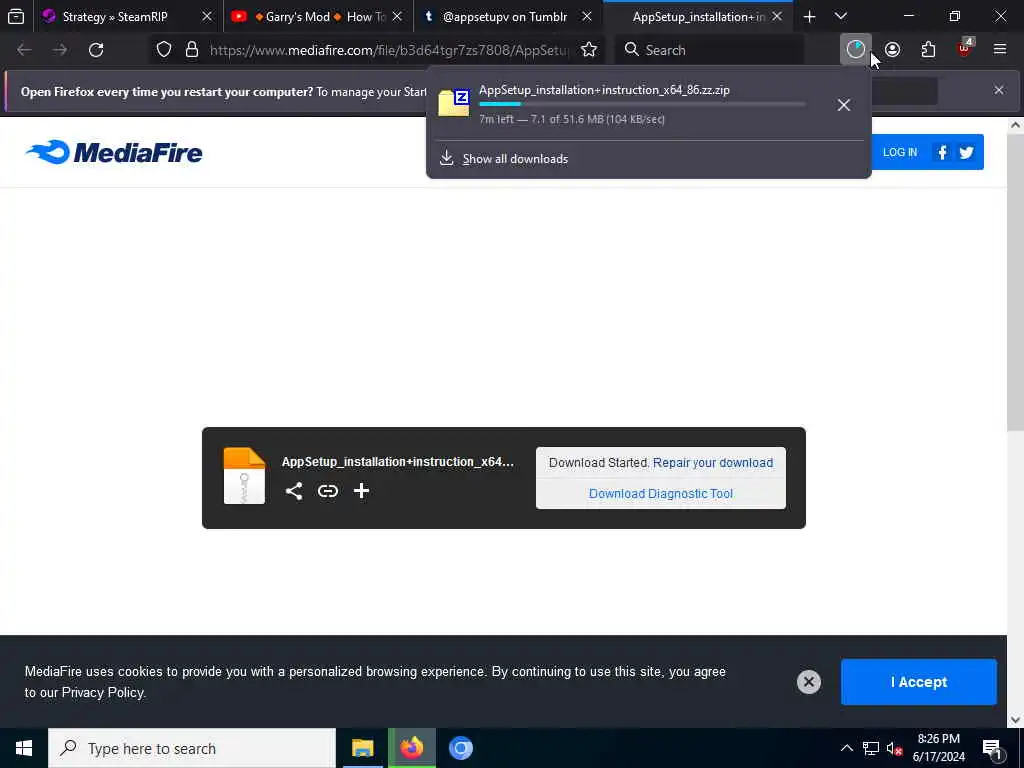Click into the Firefox Search box
The width and height of the screenshot is (1024, 768).
click(709, 50)
